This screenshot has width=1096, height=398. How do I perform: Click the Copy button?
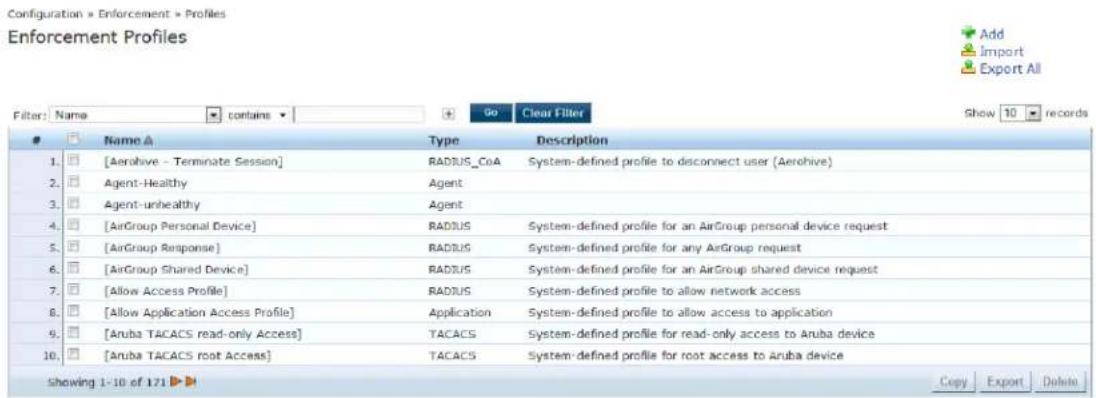953,382
